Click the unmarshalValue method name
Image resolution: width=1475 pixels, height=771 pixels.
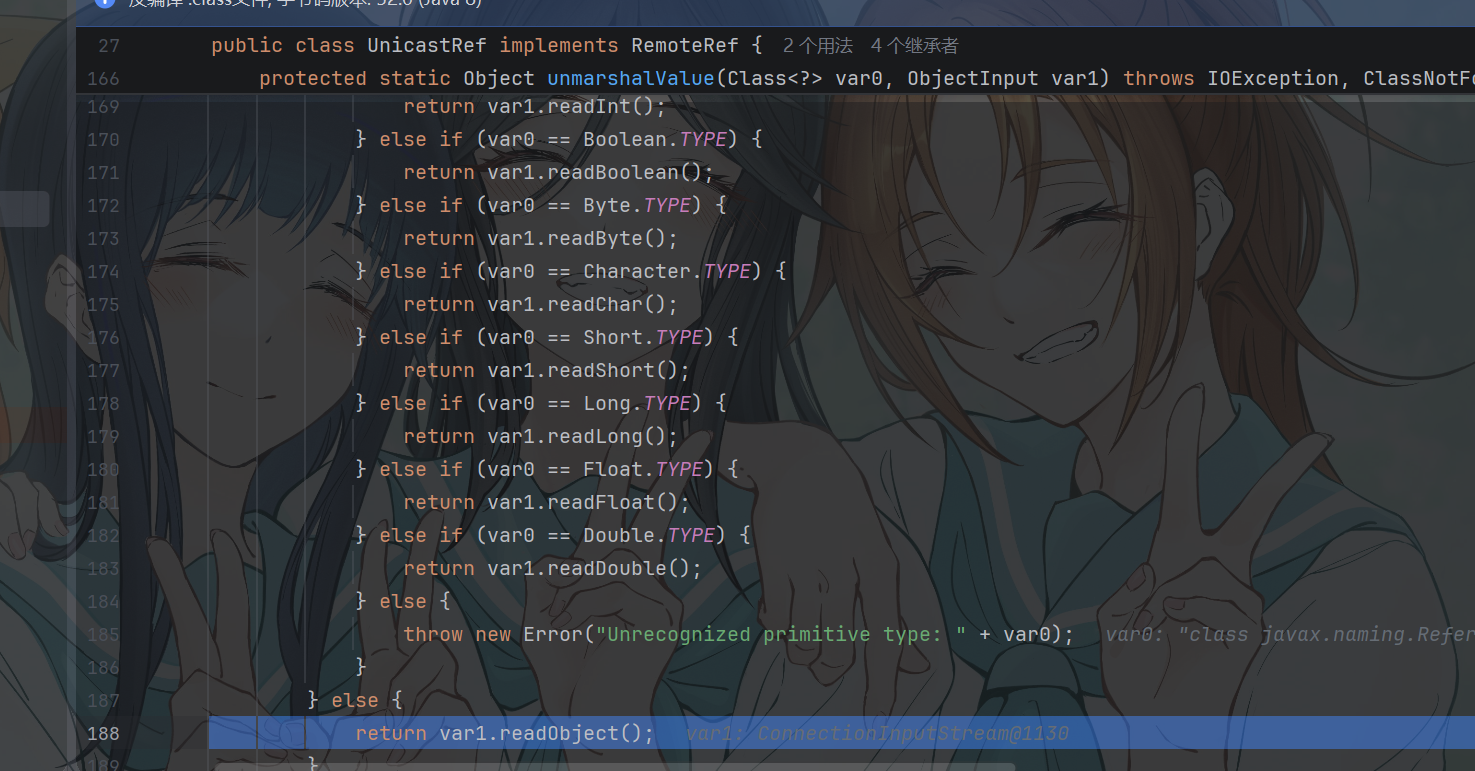[x=631, y=78]
